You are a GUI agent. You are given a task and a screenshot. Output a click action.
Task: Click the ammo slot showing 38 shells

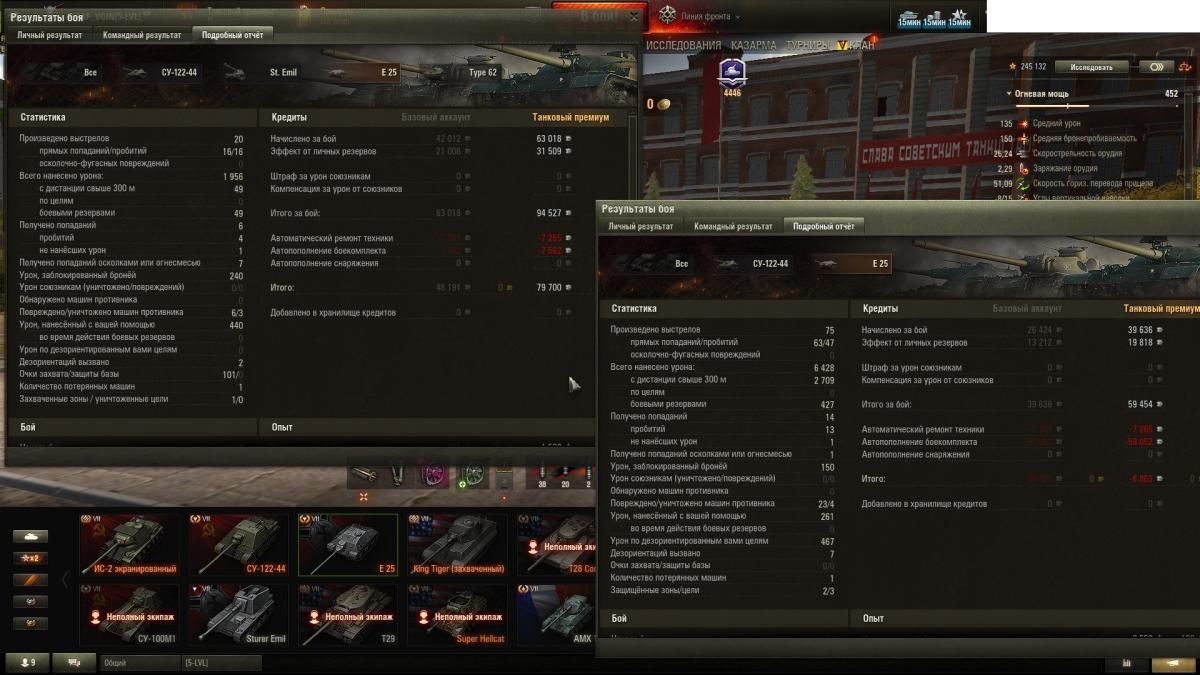[542, 474]
